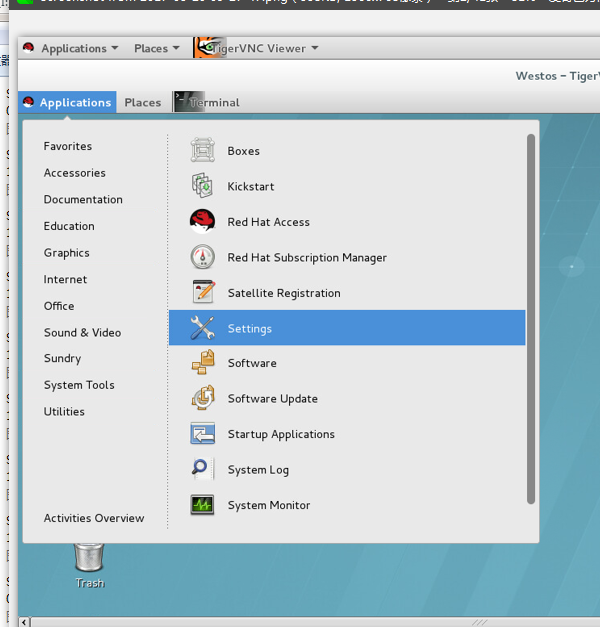Viewport: 600px width, 627px height.
Task: Select Utilities category
Action: 64,411
